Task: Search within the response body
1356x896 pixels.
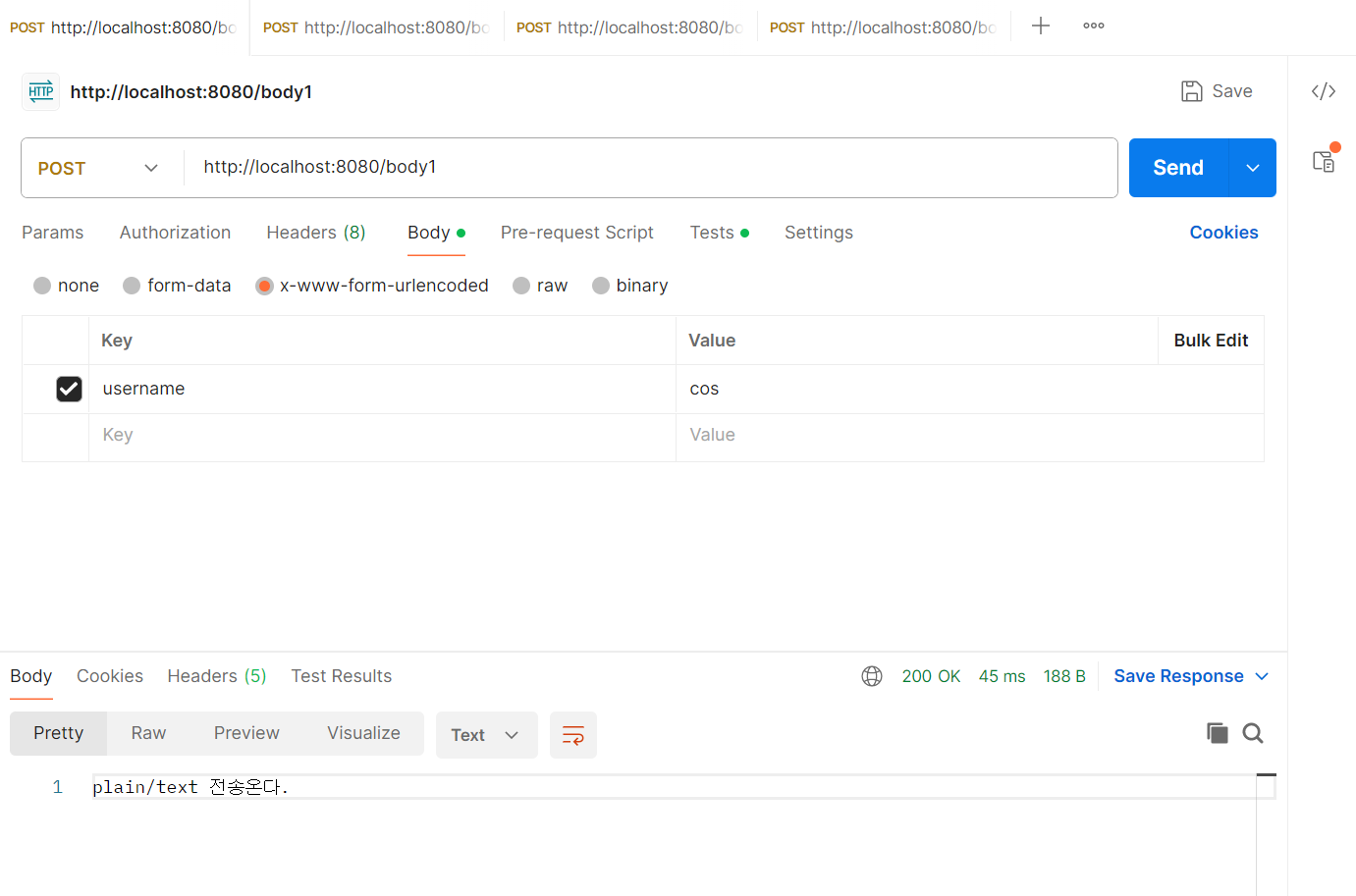Action: tap(1253, 733)
